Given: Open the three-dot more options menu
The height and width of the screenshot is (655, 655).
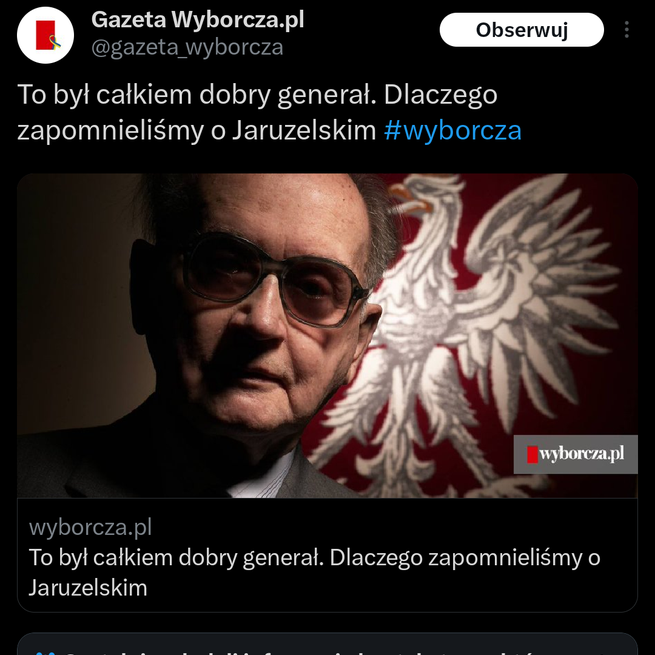Looking at the screenshot, I should 627,30.
